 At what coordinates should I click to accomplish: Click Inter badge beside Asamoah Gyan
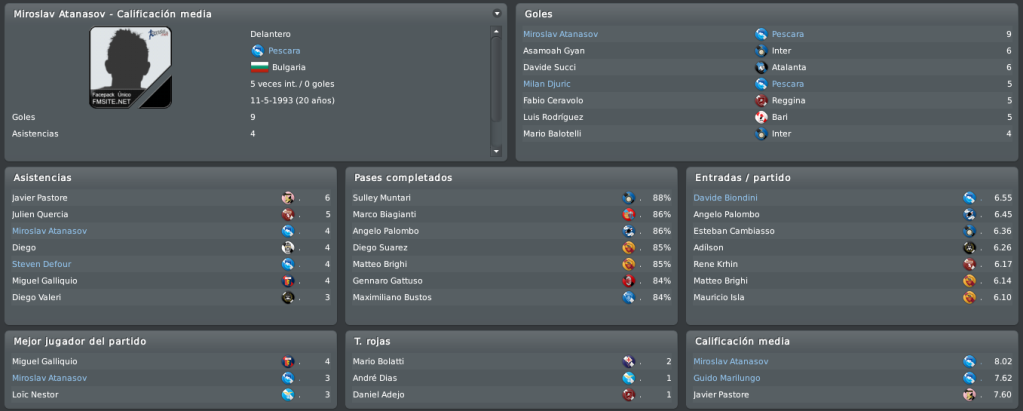tap(761, 50)
